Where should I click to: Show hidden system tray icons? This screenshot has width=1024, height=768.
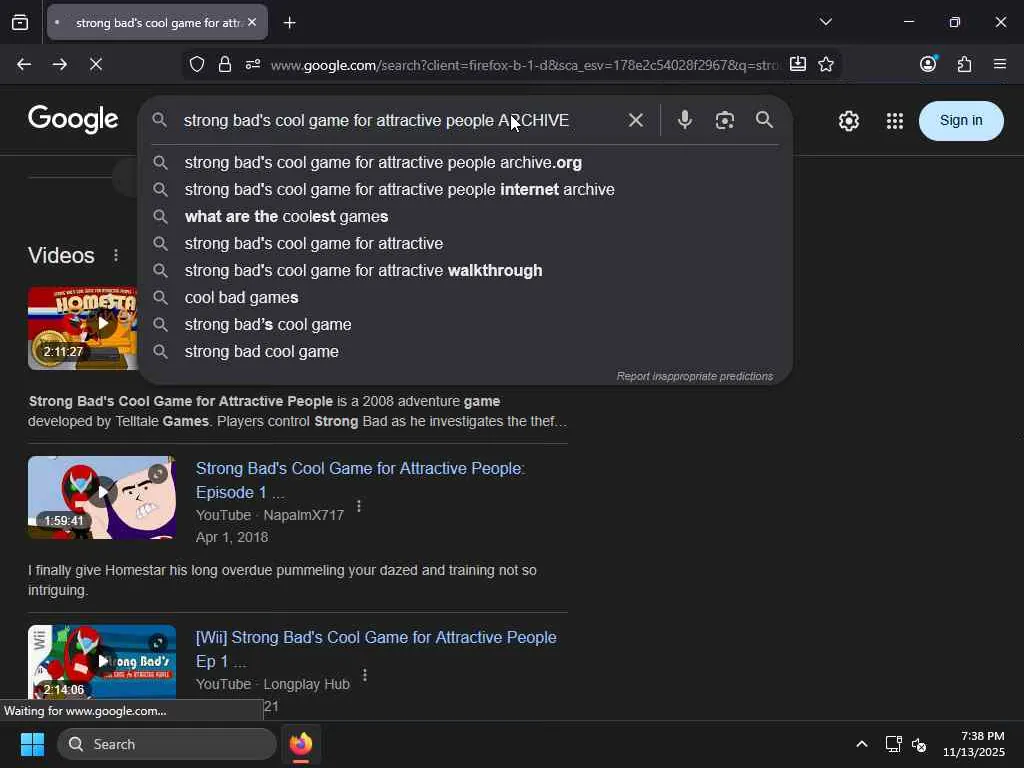click(861, 744)
